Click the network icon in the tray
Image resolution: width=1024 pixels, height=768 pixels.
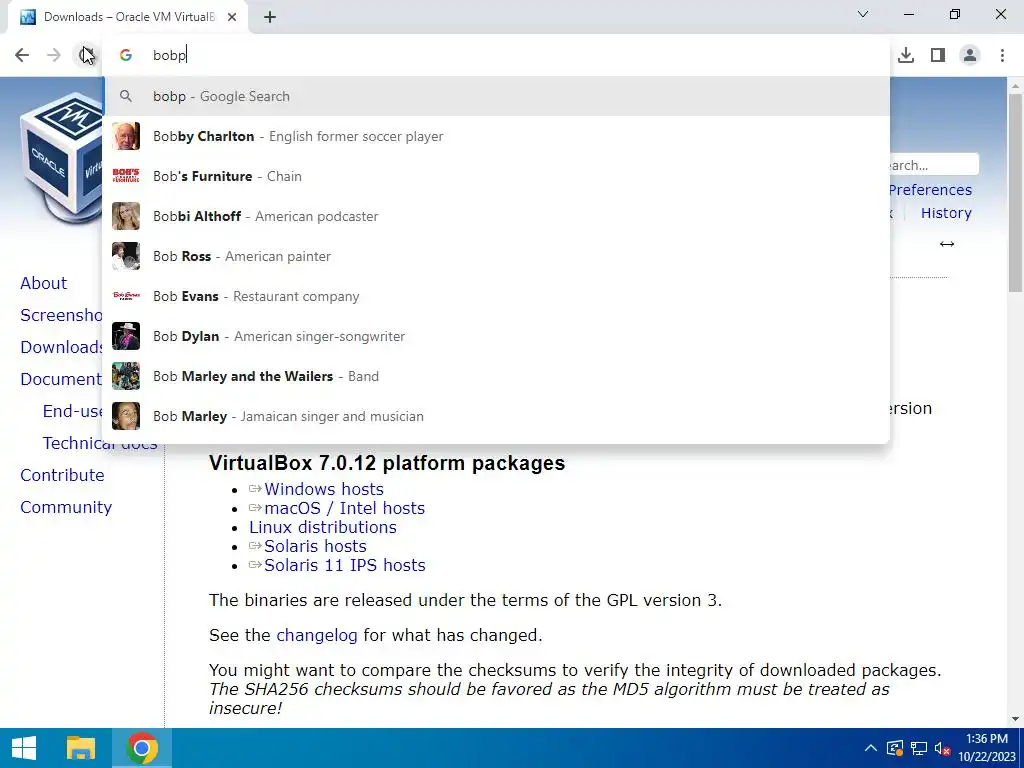[x=919, y=748]
